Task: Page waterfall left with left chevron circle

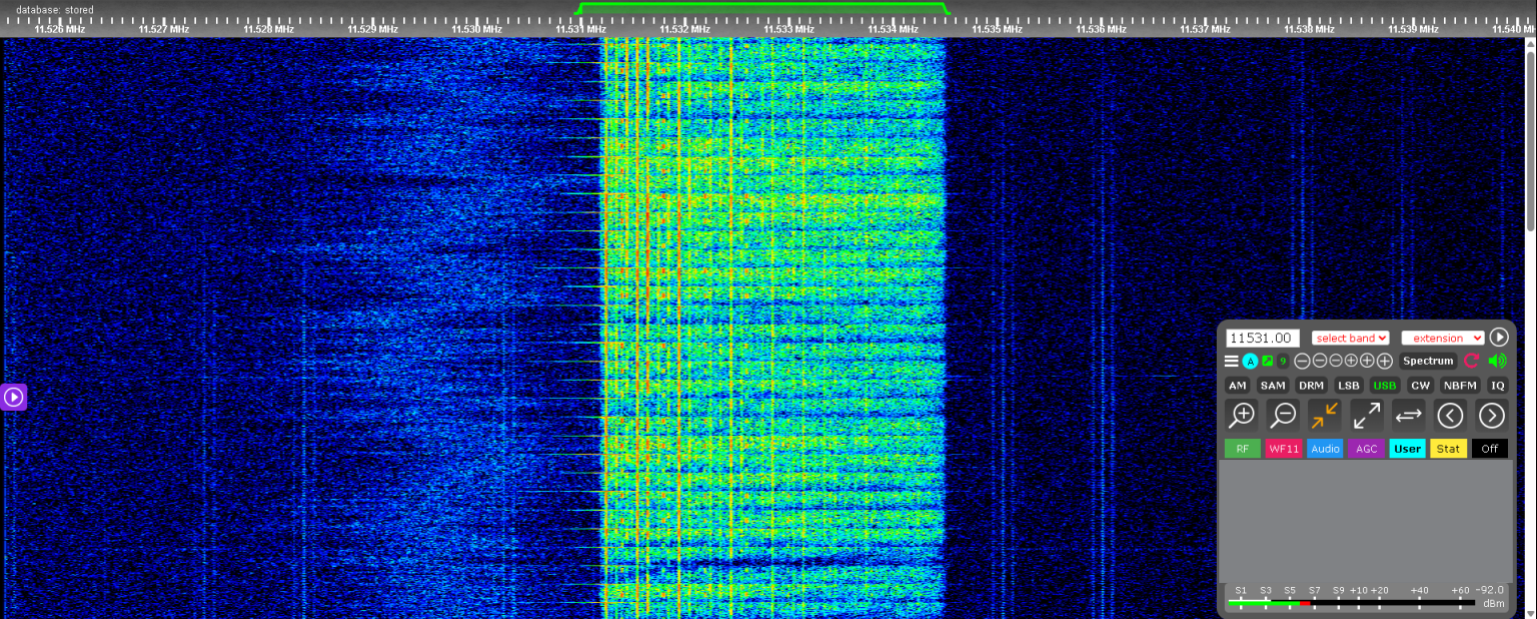Action: pyautogui.click(x=1450, y=415)
